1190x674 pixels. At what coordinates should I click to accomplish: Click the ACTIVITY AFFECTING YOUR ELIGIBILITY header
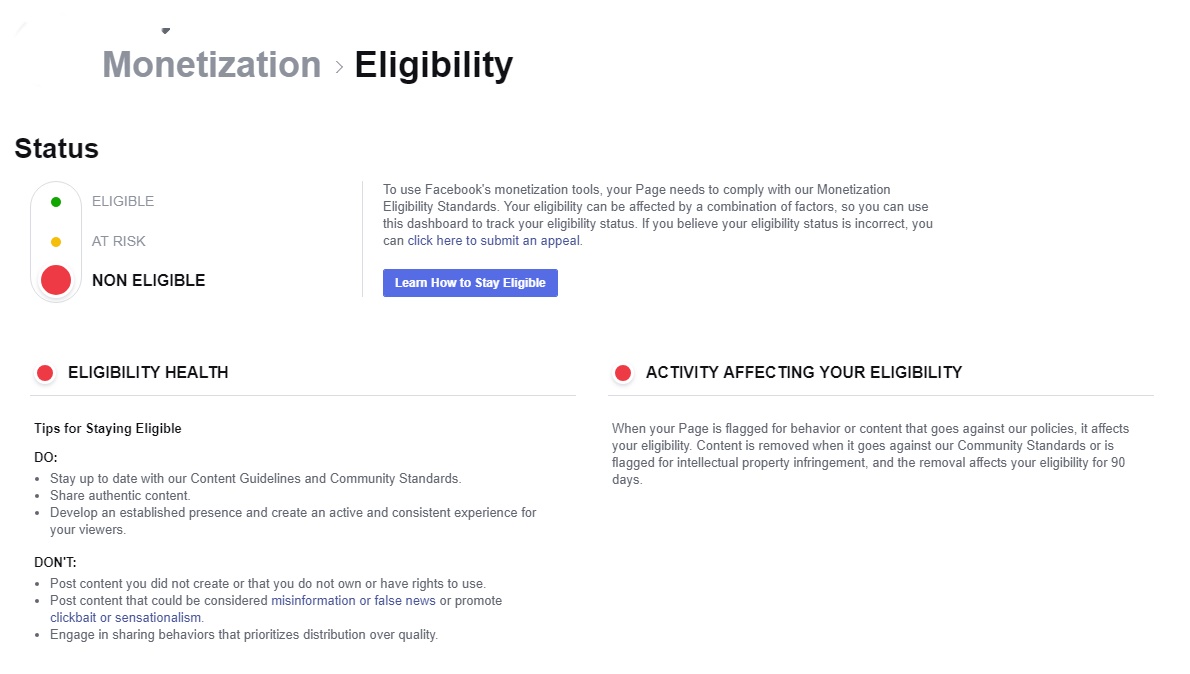(x=803, y=373)
